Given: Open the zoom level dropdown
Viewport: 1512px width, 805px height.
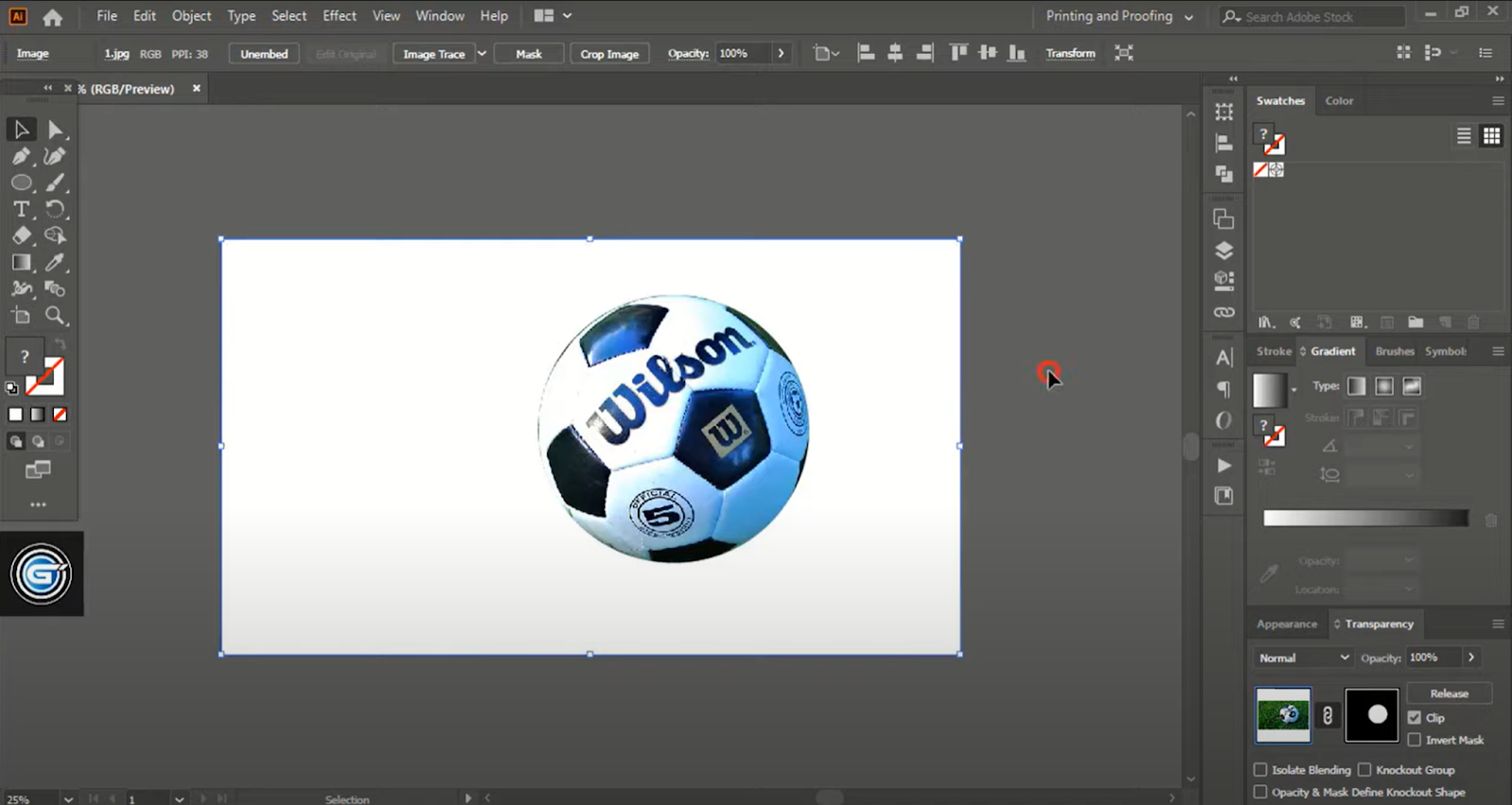Looking at the screenshot, I should click(x=68, y=799).
